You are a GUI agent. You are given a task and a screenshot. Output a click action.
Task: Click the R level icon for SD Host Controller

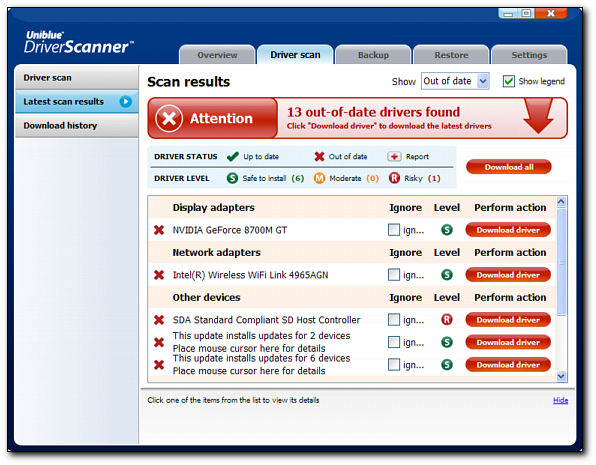coord(447,319)
